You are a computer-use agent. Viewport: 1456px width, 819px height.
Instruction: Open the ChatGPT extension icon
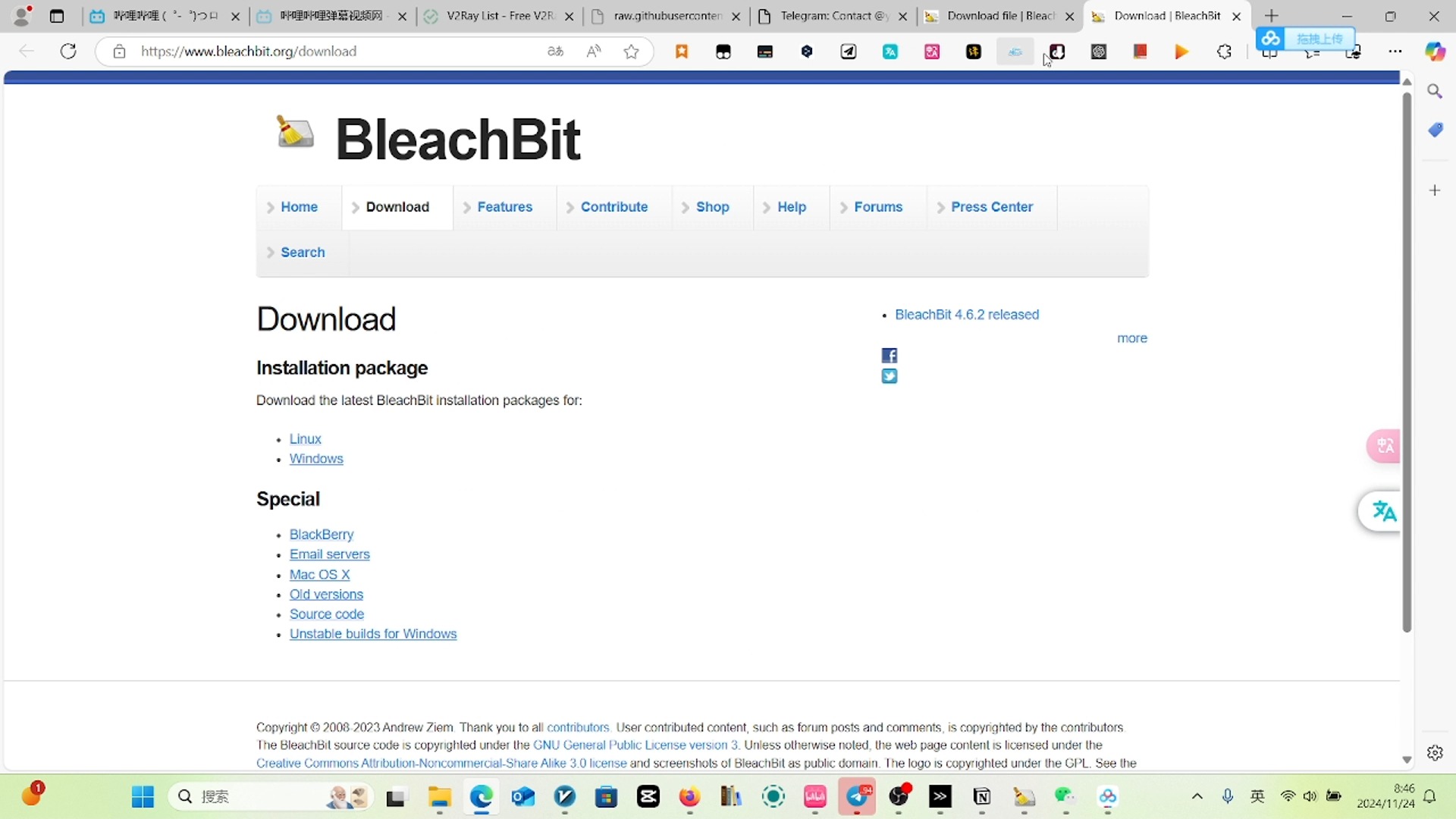click(x=1099, y=52)
